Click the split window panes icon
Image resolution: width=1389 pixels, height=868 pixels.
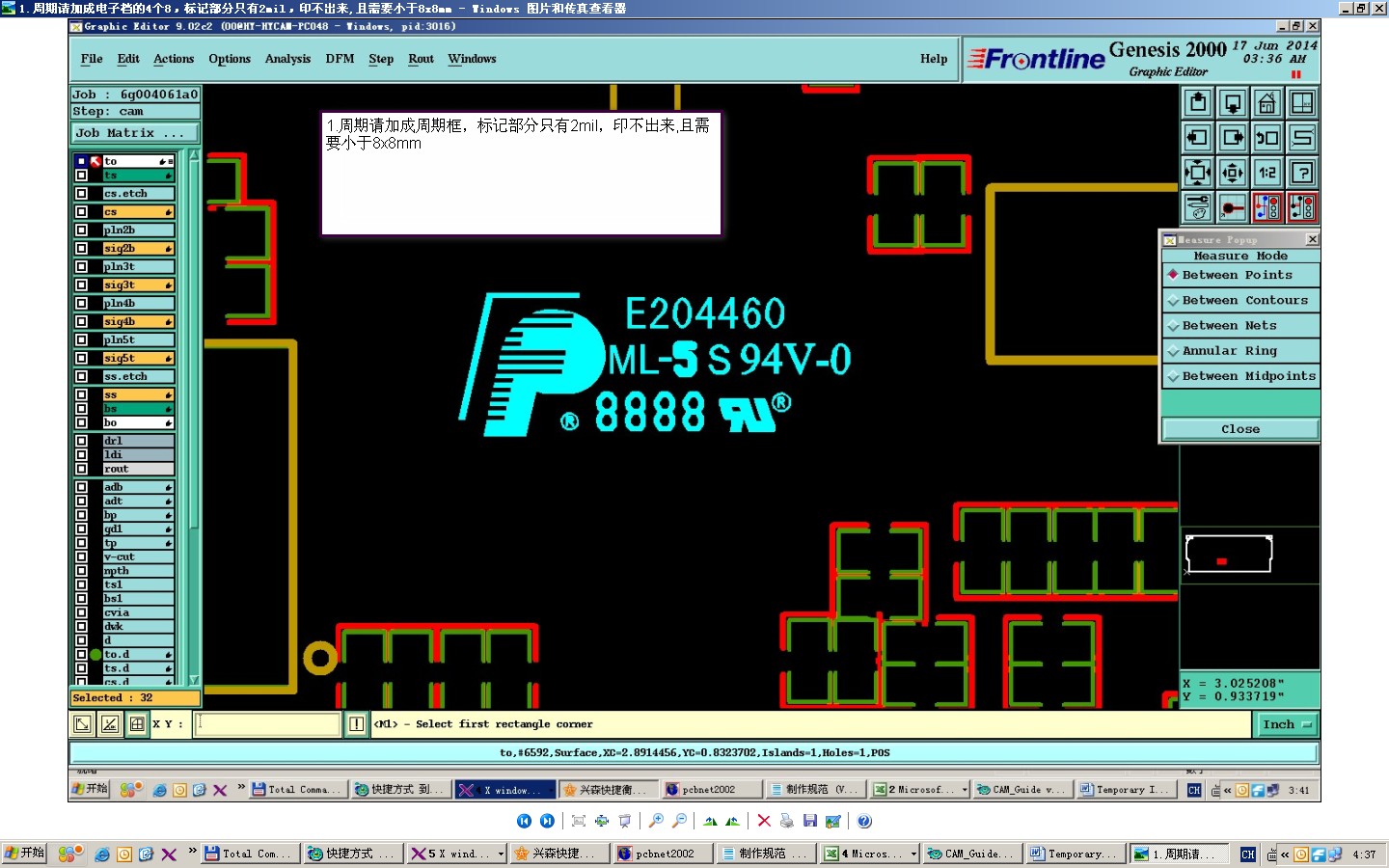pos(1301,102)
